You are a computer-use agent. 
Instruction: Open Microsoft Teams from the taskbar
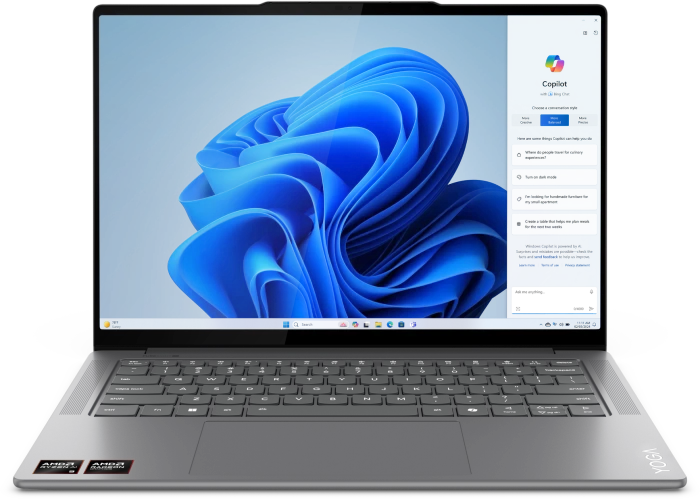click(413, 324)
